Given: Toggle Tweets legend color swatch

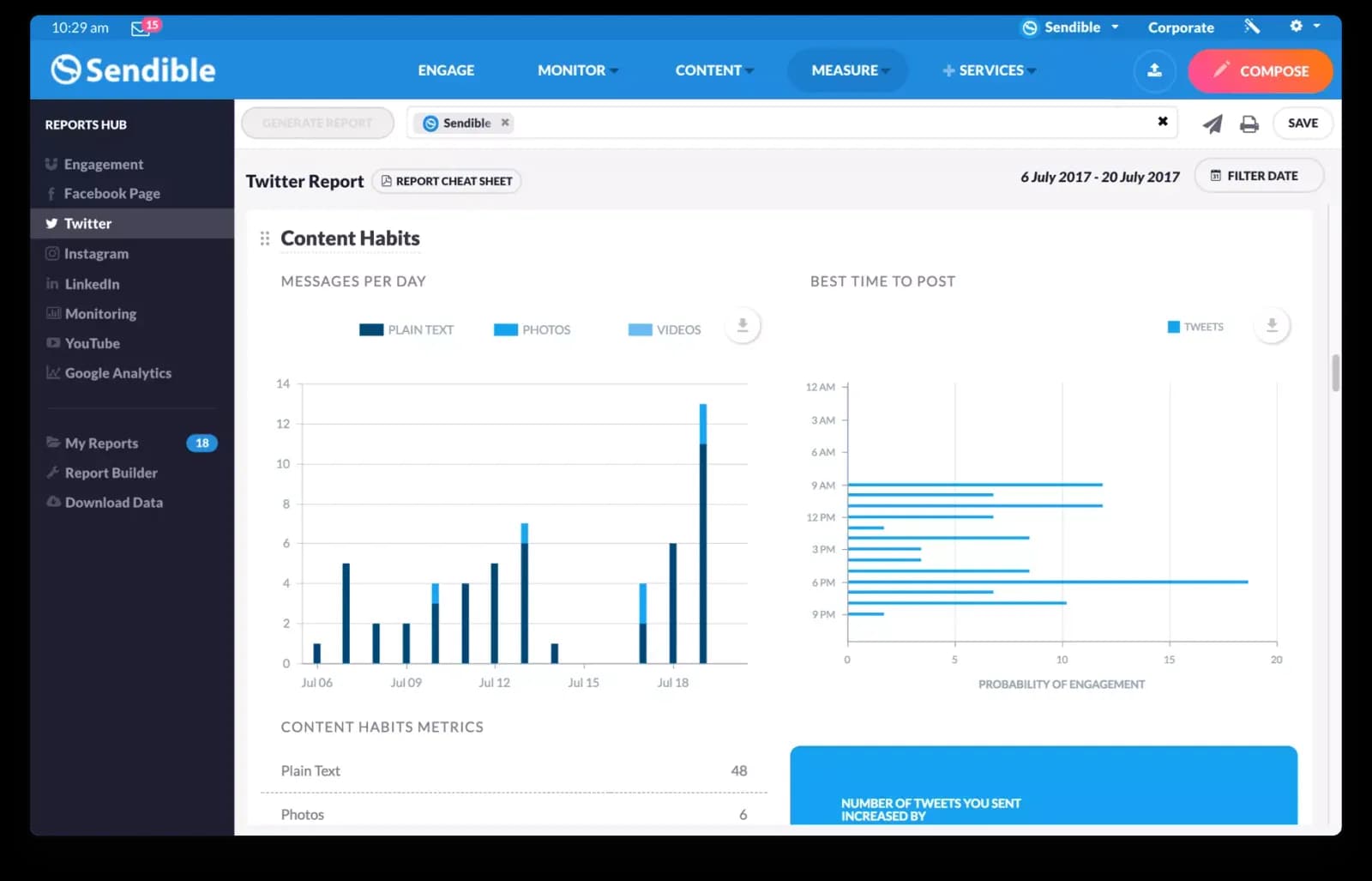Looking at the screenshot, I should pyautogui.click(x=1173, y=327).
